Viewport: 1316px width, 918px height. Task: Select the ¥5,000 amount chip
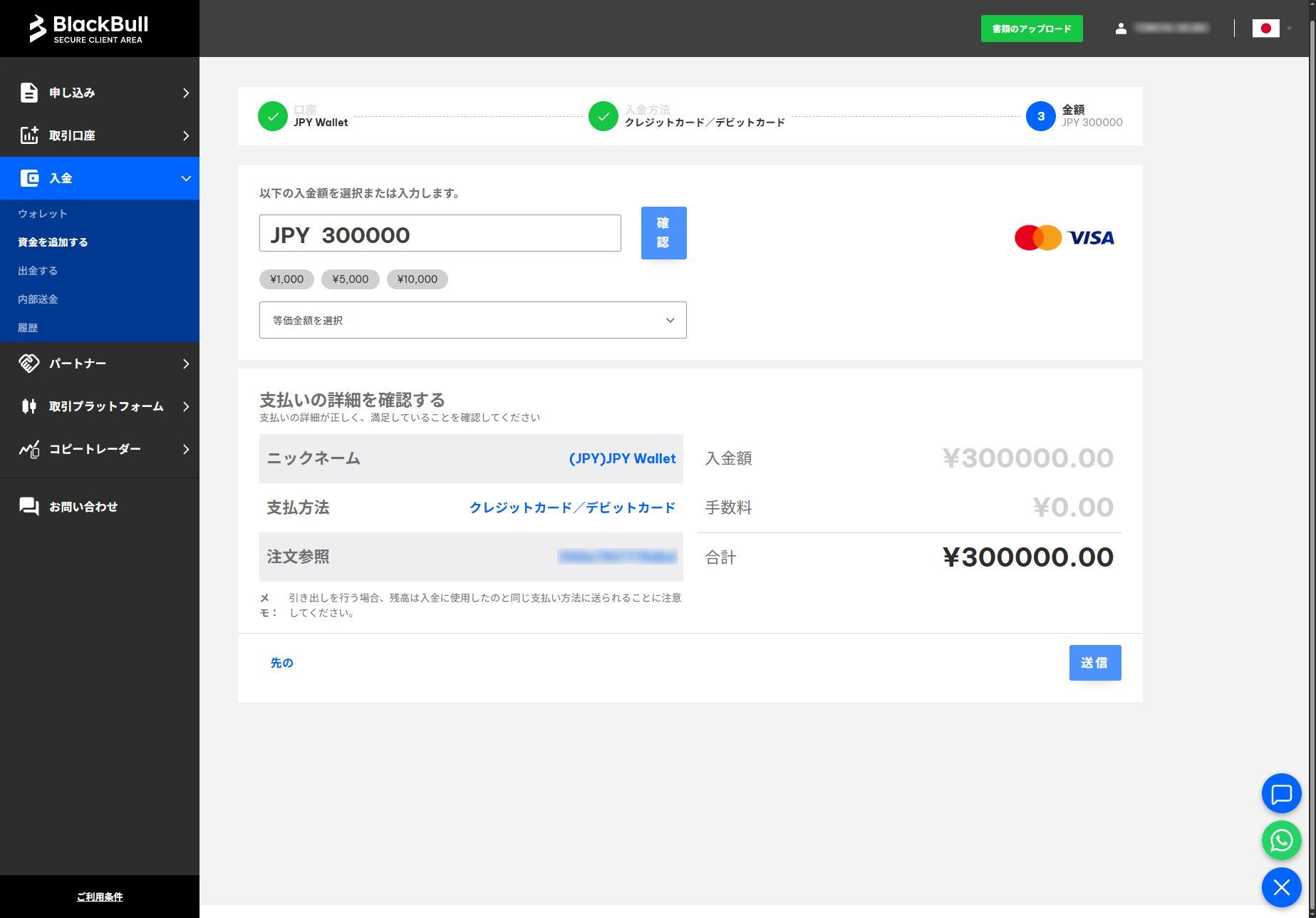350,279
